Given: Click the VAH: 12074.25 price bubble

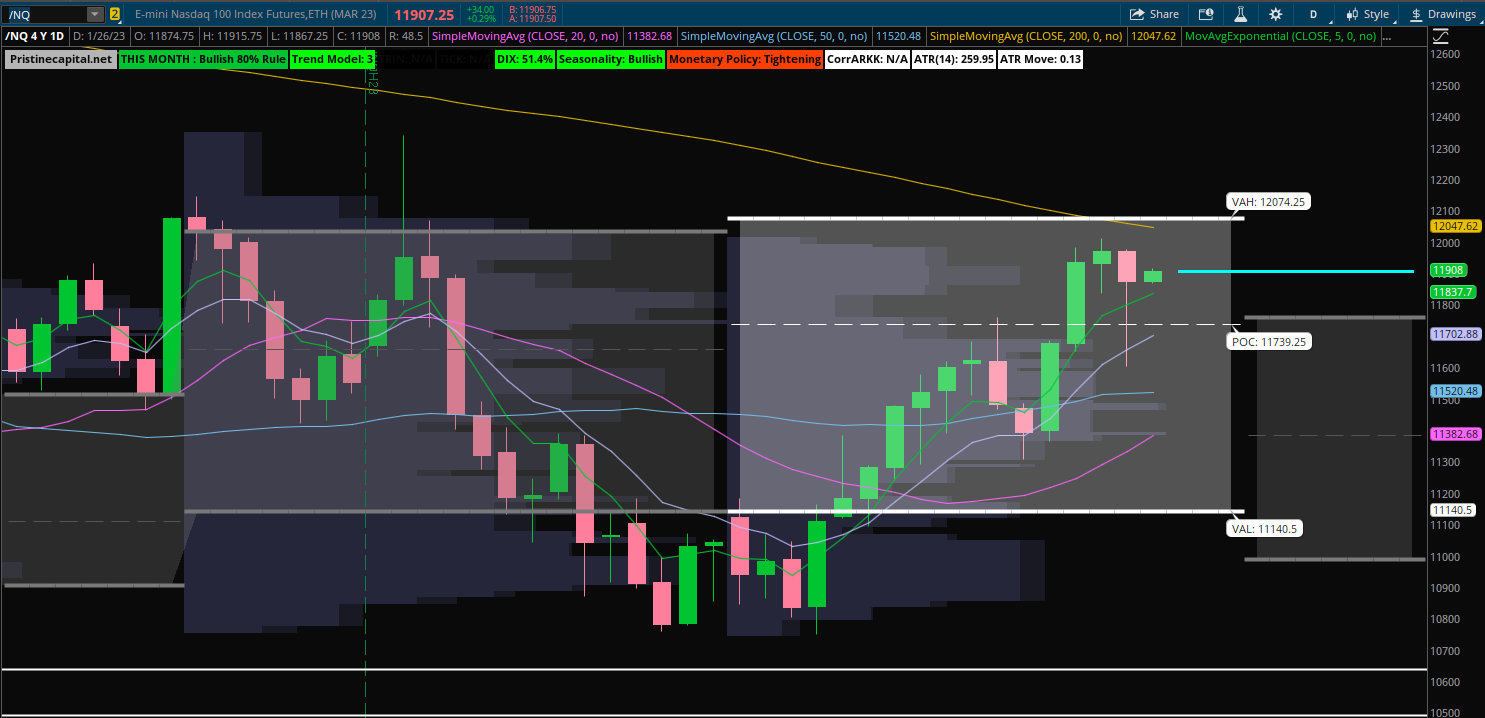Looking at the screenshot, I should [1270, 201].
